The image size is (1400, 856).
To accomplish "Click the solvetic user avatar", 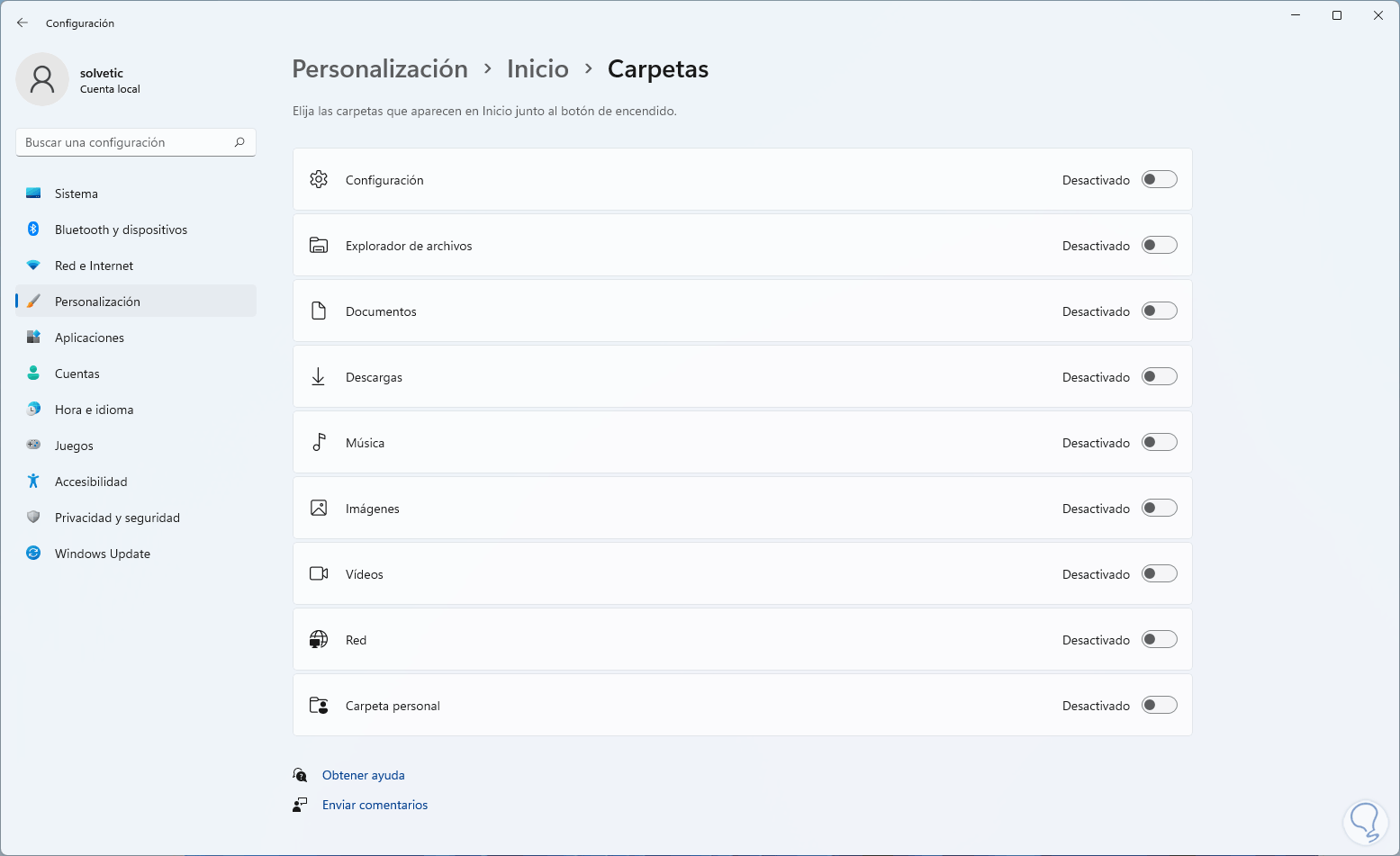I will tap(42, 79).
